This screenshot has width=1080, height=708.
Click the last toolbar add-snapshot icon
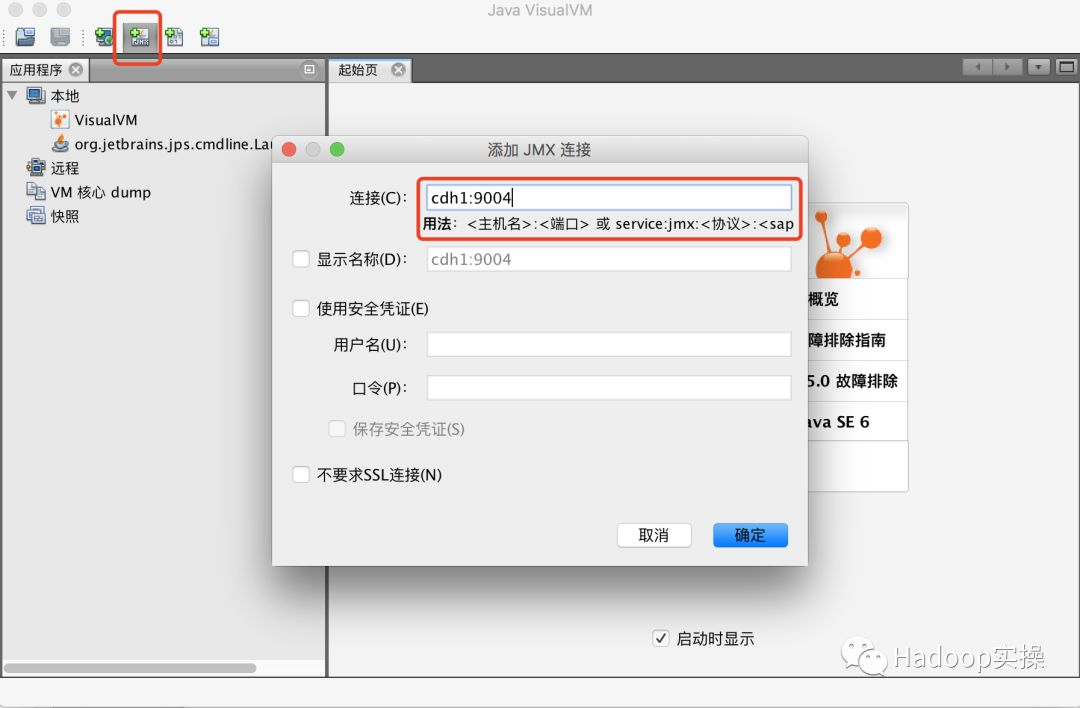[x=209, y=37]
